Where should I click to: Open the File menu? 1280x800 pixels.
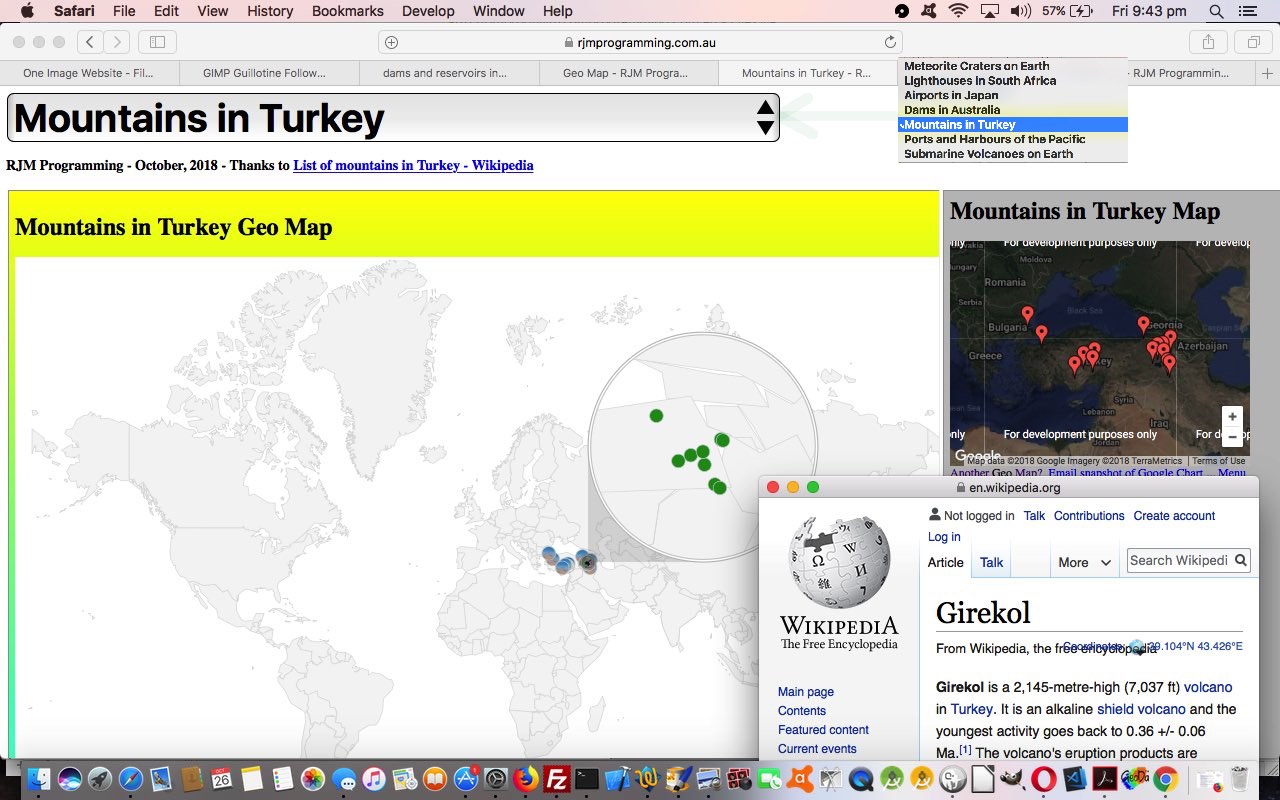[x=124, y=11]
